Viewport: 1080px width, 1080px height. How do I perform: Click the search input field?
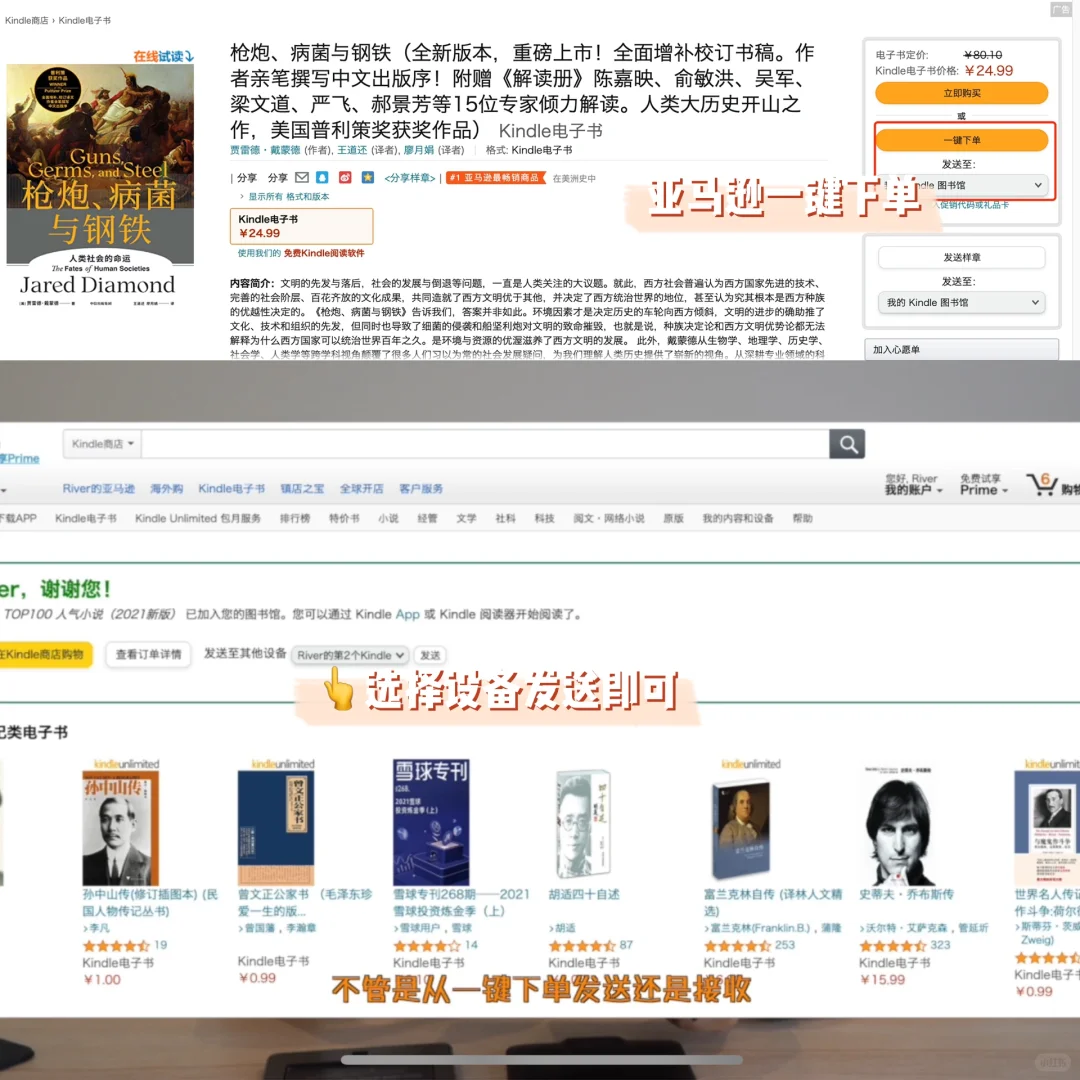(486, 444)
